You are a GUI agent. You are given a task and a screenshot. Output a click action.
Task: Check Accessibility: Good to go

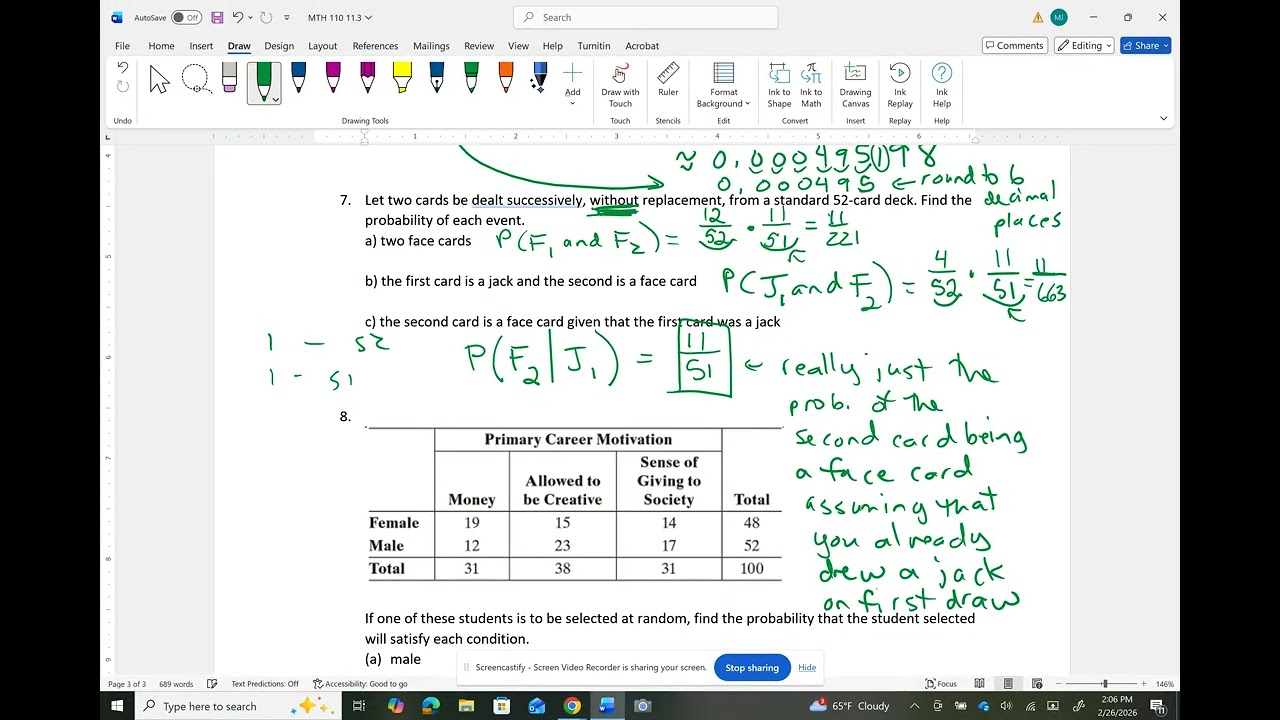(360, 684)
